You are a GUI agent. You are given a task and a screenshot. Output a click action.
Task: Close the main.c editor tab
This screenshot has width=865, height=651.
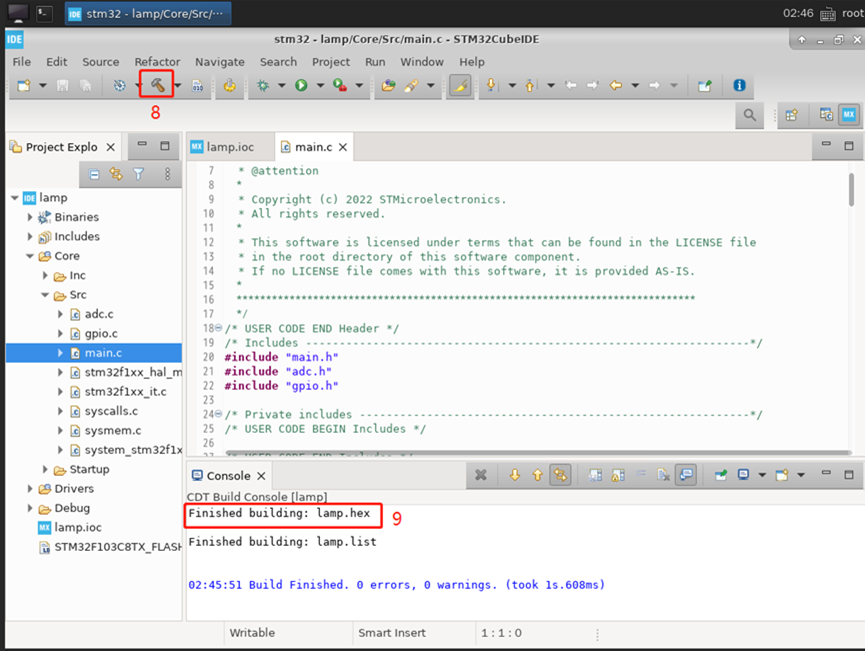[343, 147]
